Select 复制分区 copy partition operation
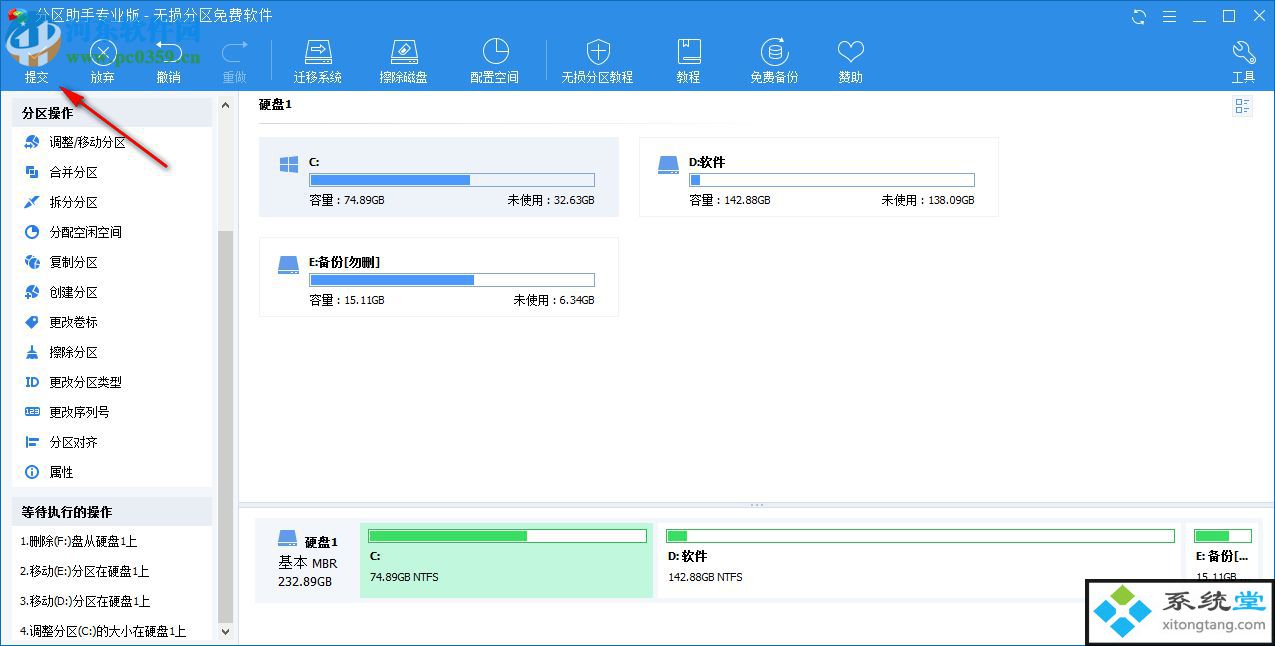This screenshot has width=1275, height=646. (x=112, y=262)
